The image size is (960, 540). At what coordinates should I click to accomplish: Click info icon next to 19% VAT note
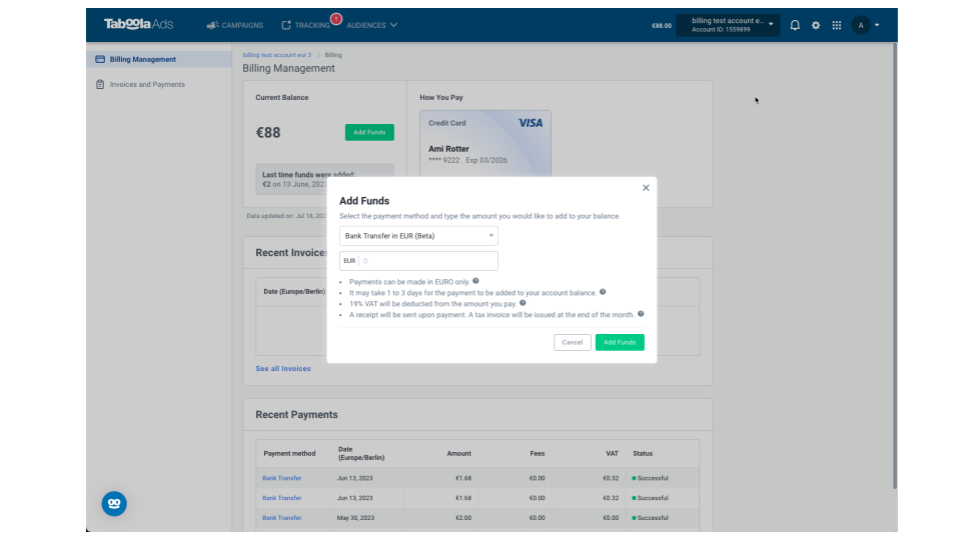pos(522,302)
